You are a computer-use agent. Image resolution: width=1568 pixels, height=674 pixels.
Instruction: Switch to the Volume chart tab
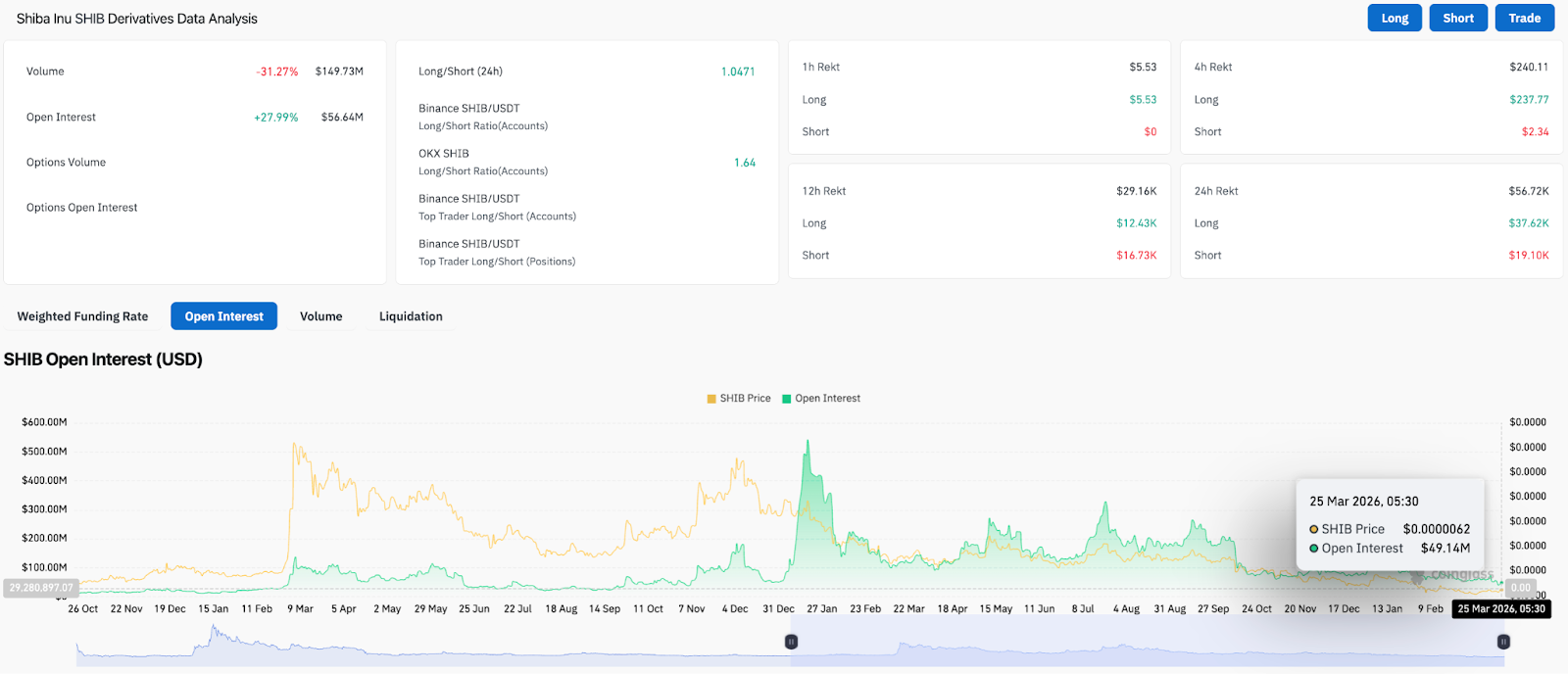pyautogui.click(x=320, y=316)
